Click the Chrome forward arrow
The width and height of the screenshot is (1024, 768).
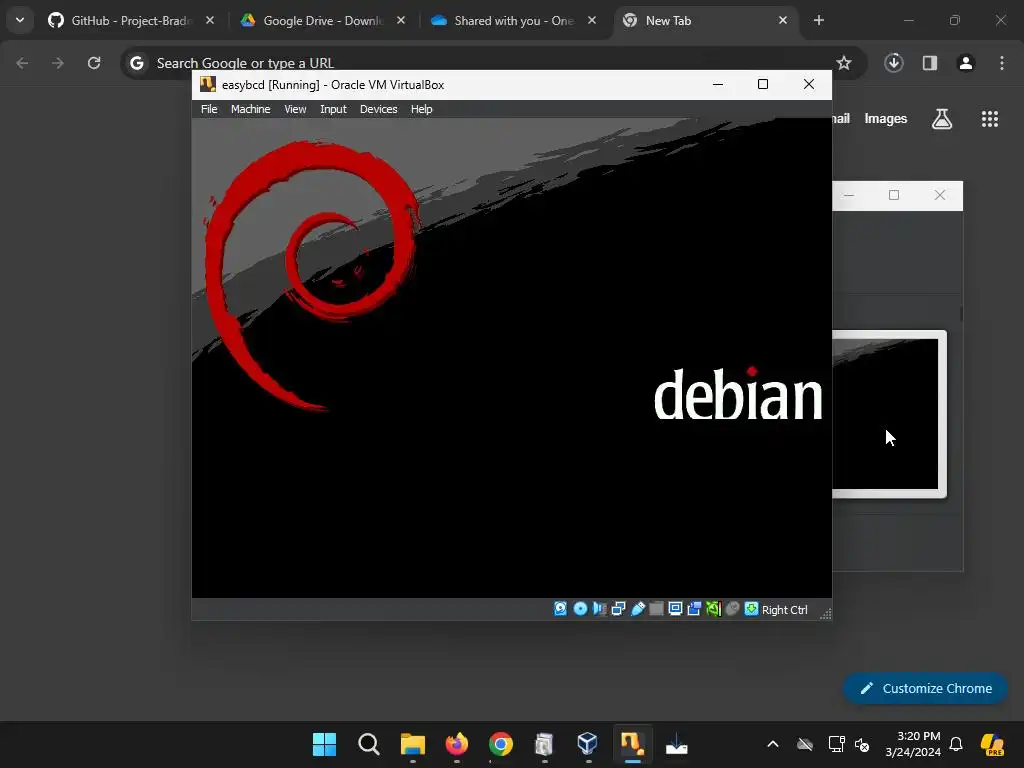coord(58,63)
